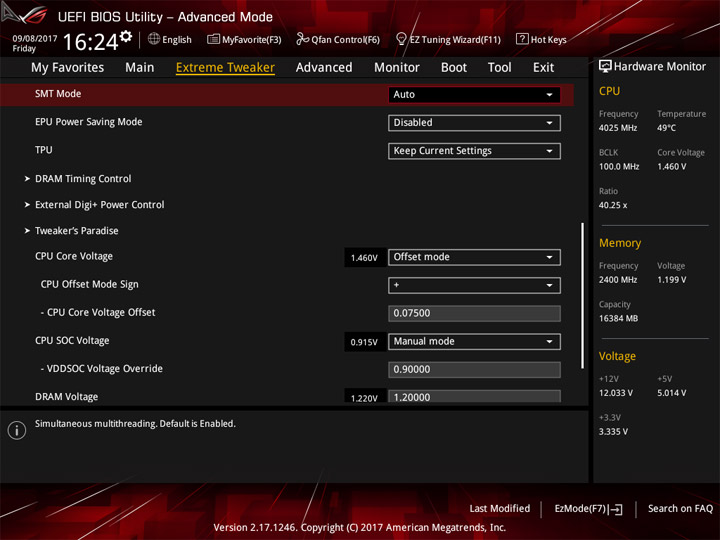Viewport: 720px width, 540px height.
Task: Switch to the Boot tab
Action: (454, 68)
